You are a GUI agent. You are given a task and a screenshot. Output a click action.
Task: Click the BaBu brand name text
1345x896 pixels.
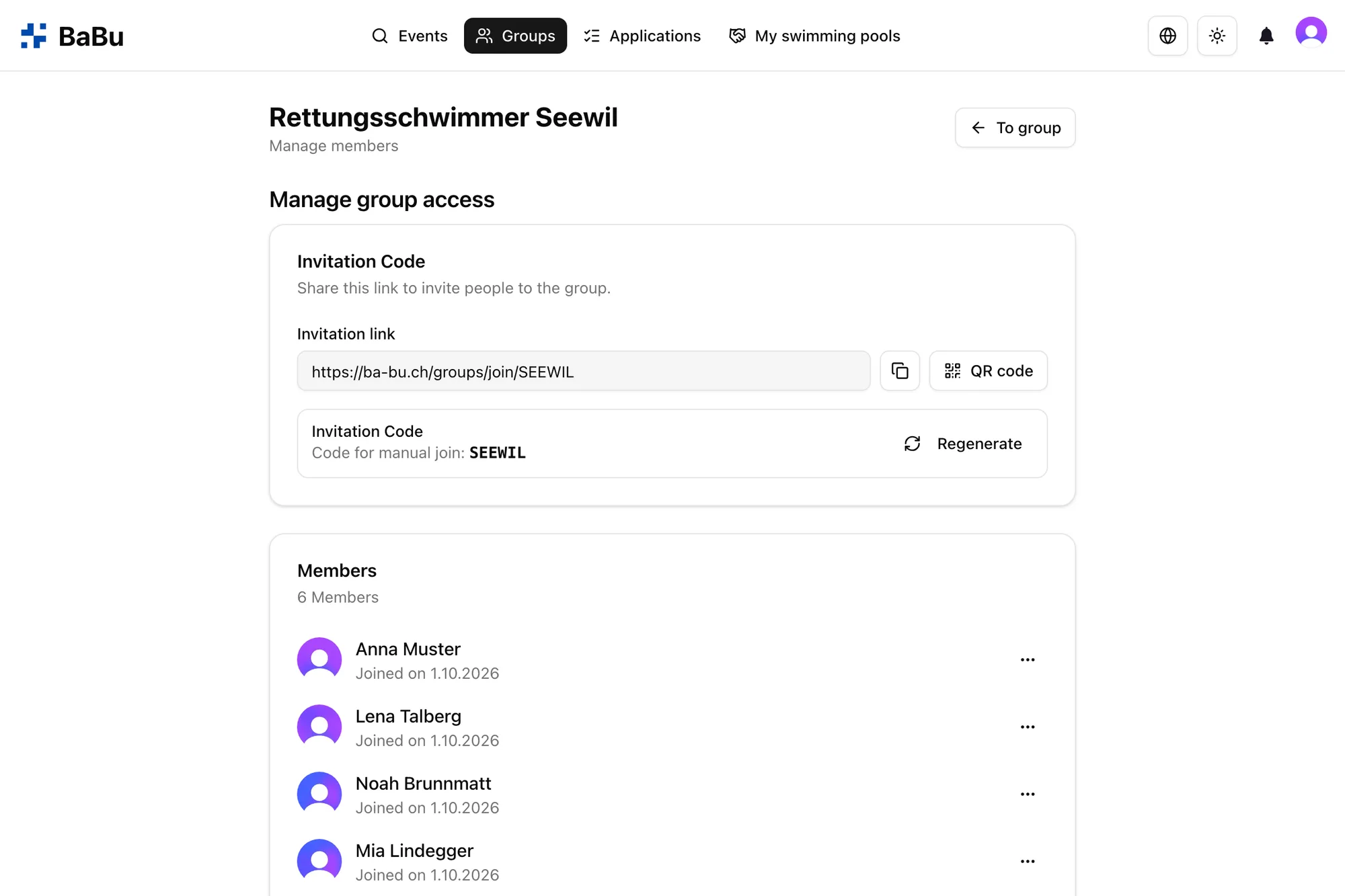coord(91,36)
